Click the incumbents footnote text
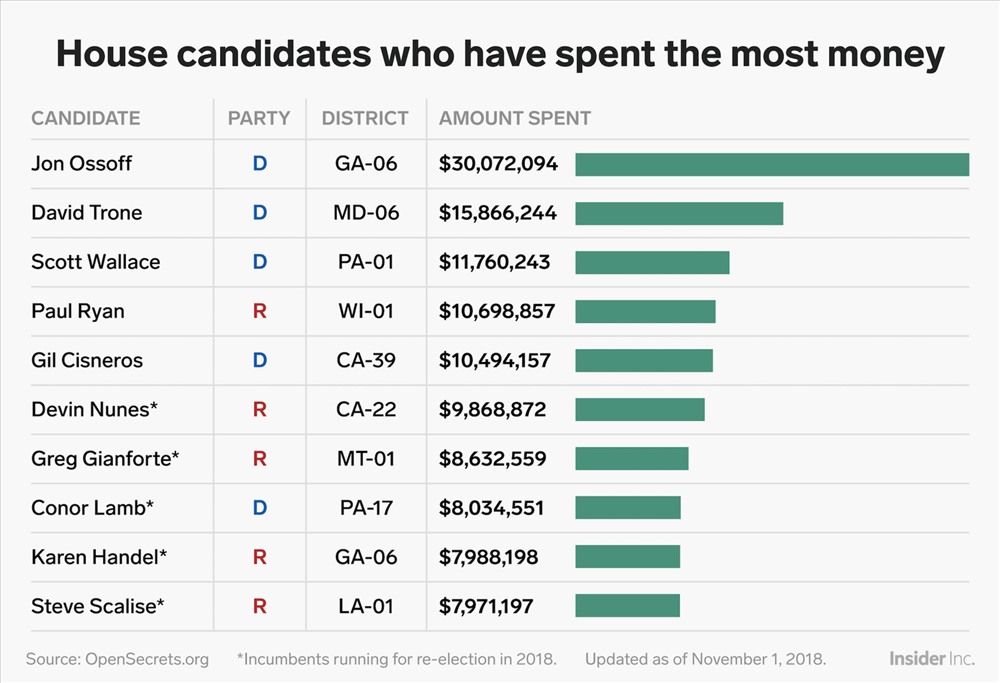1000x683 pixels. (397, 659)
